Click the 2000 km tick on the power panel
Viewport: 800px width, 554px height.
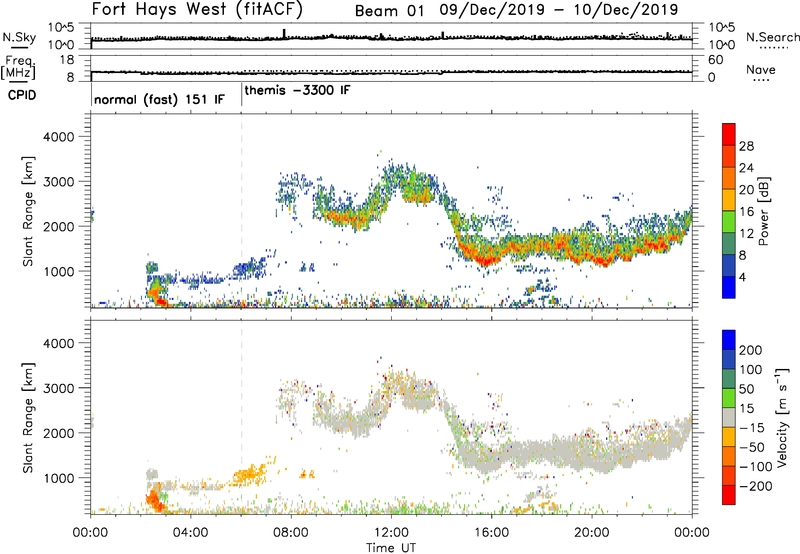pos(58,226)
